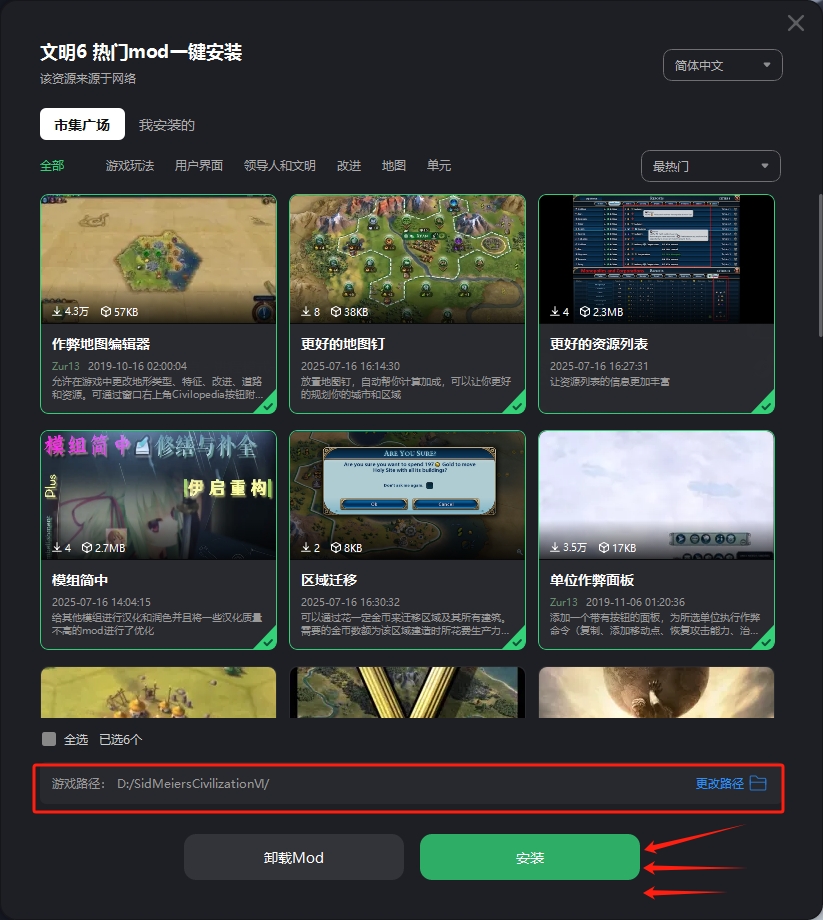Click the date "2025-07-16 14:04:15"
Viewport: 823px width, 920px height.
point(101,602)
